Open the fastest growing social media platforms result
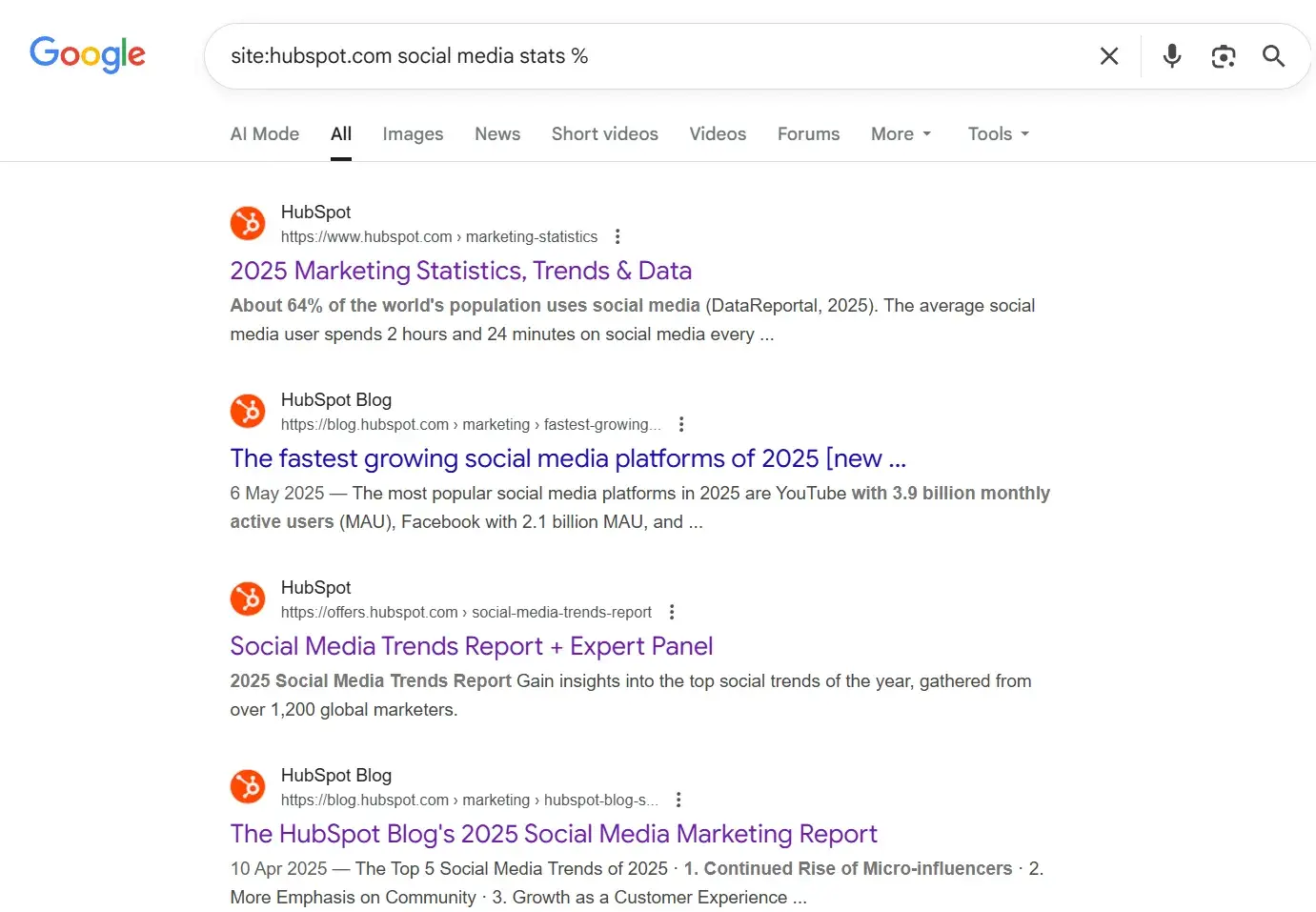1316x912 pixels. [568, 458]
